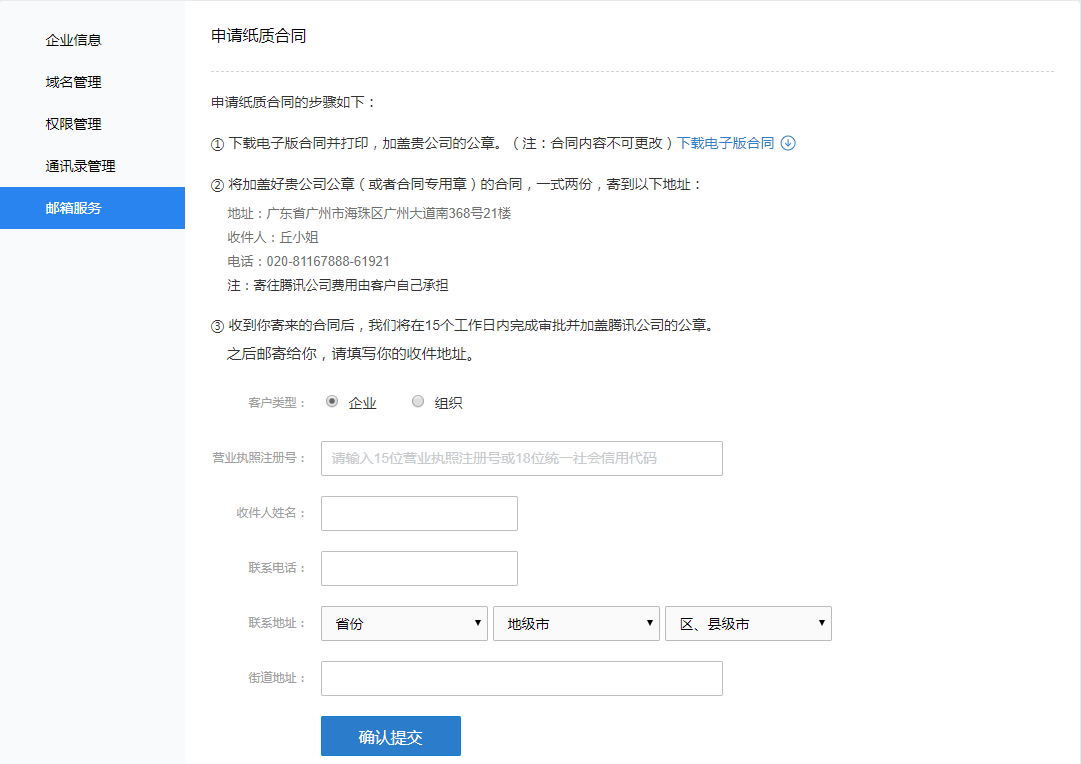Viewport: 1081px width, 764px height.
Task: Click the 街道地址 input field
Action: click(x=521, y=678)
